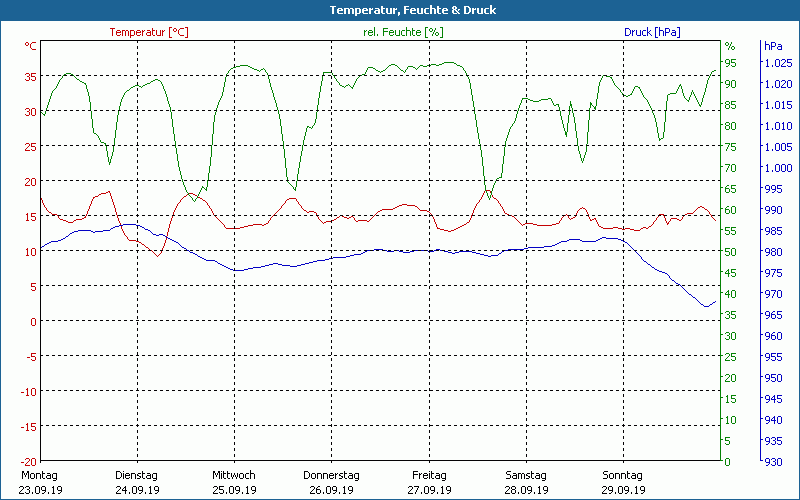Click the '30' tick on the red temperature axis
This screenshot has width=800, height=500.
click(x=31, y=112)
